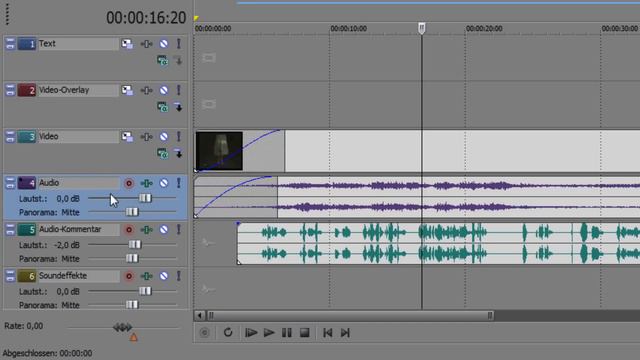The image size is (640, 360).
Task: Solo the Audio-Kommentar track
Action: 179,230
